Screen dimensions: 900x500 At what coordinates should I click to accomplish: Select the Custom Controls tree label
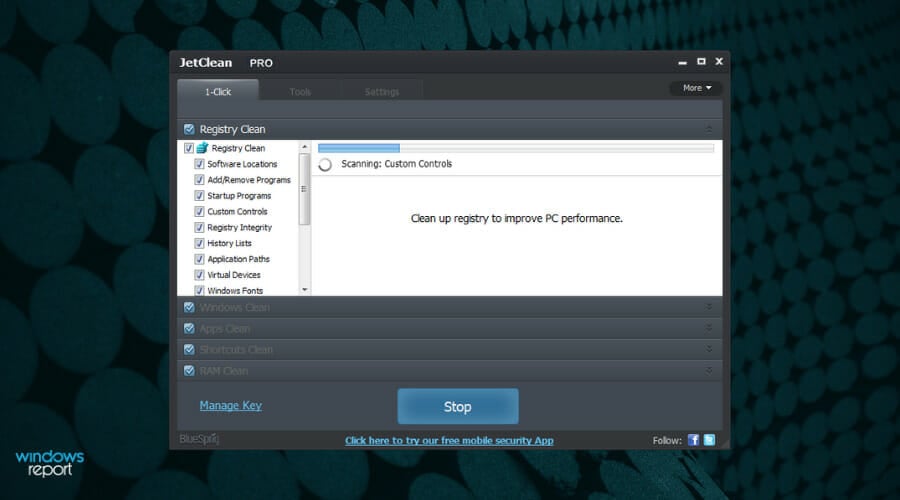tap(237, 211)
